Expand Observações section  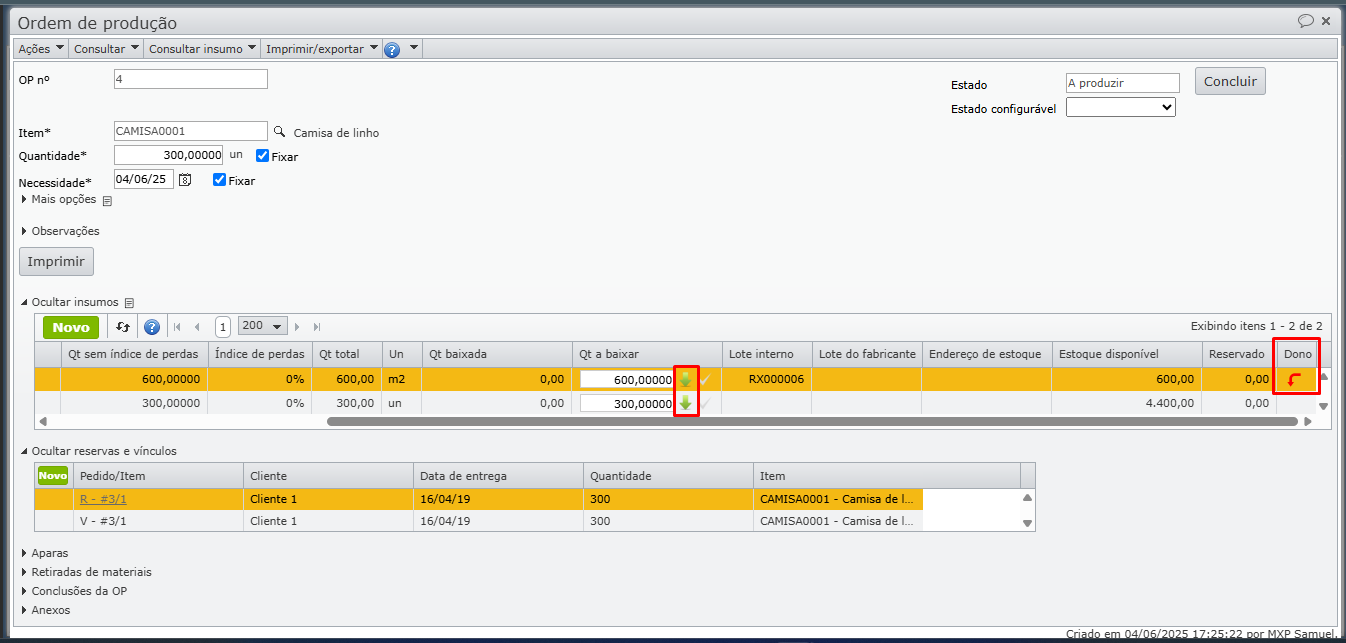[x=60, y=231]
